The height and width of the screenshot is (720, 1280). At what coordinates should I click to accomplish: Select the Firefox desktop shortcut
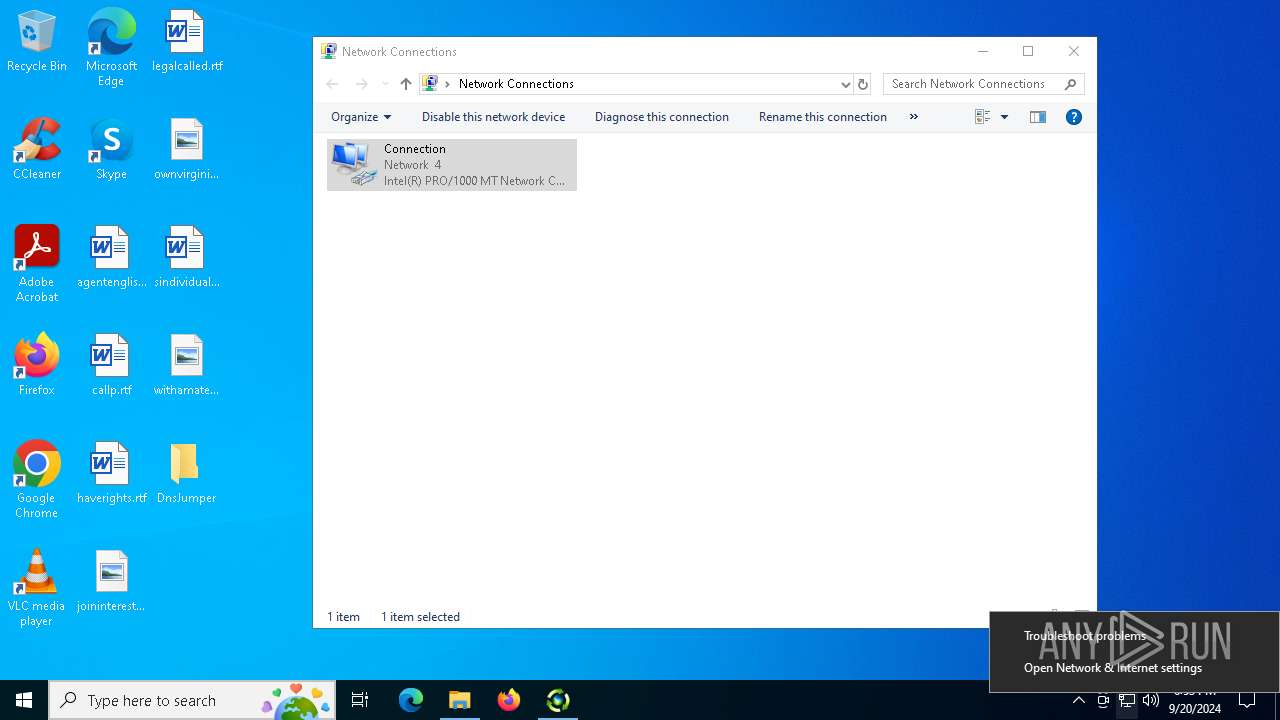(37, 366)
